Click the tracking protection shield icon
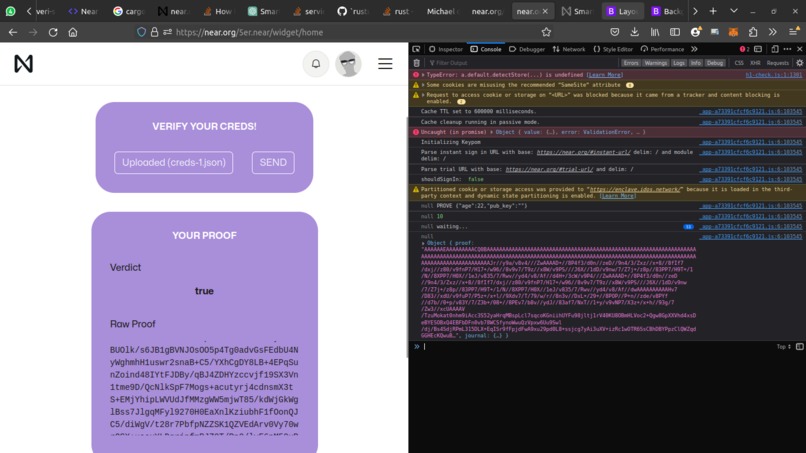The image size is (806, 453). pos(141,32)
